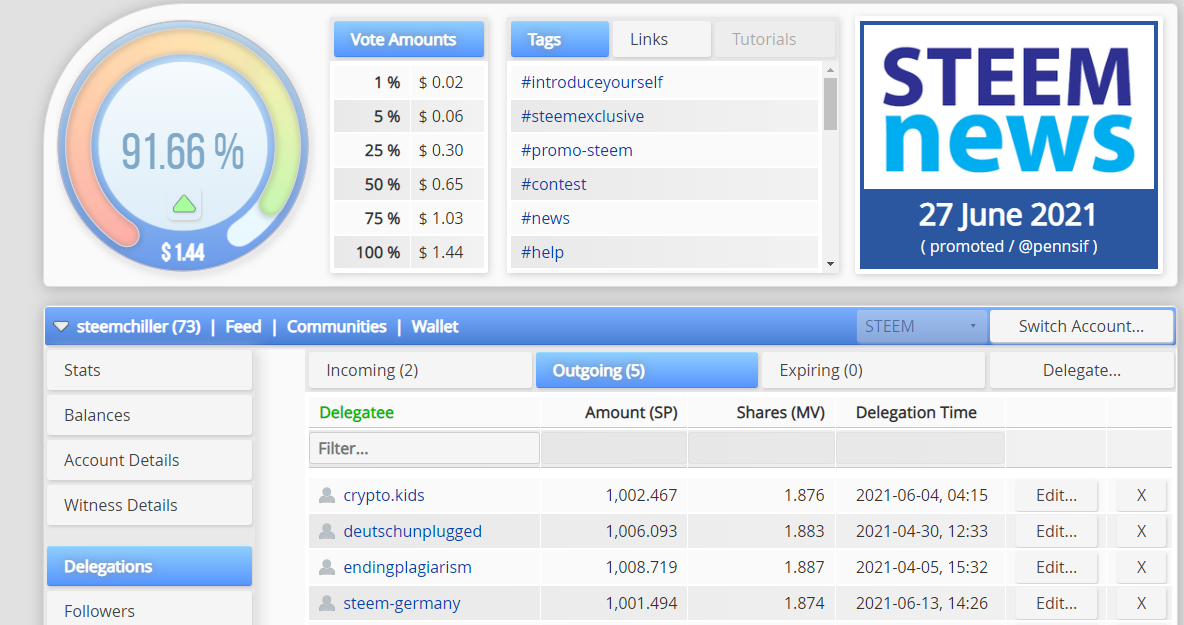Open the steem-germany delegatee link
The height and width of the screenshot is (625, 1184).
coord(402,603)
